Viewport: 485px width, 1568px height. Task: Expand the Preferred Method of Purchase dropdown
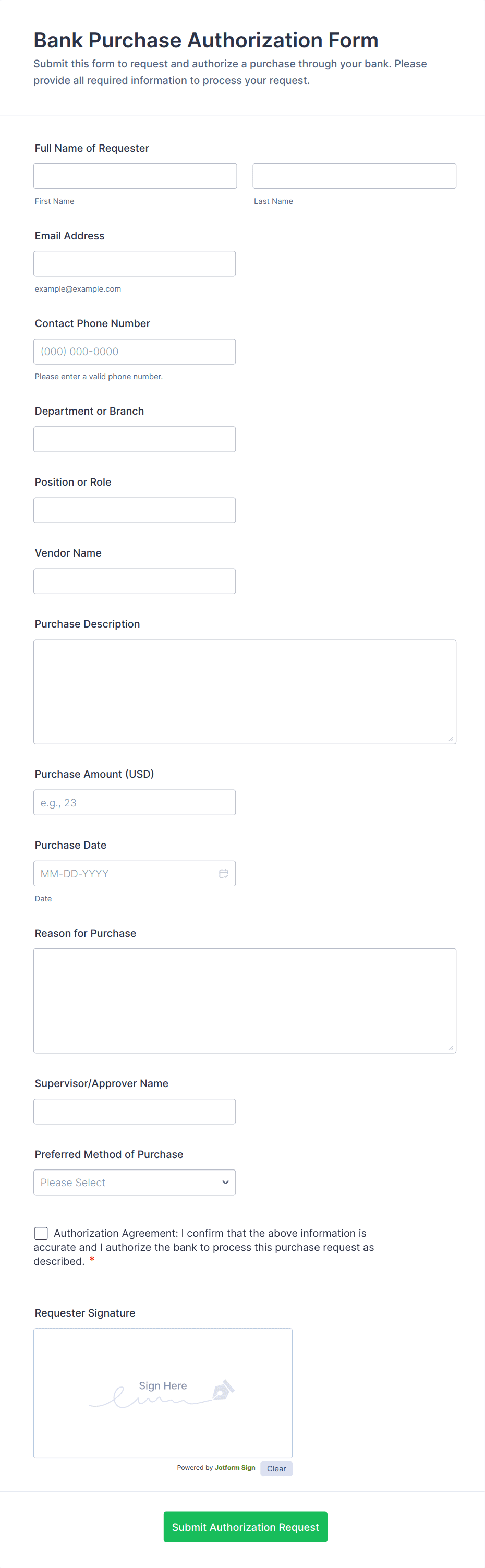(134, 1182)
